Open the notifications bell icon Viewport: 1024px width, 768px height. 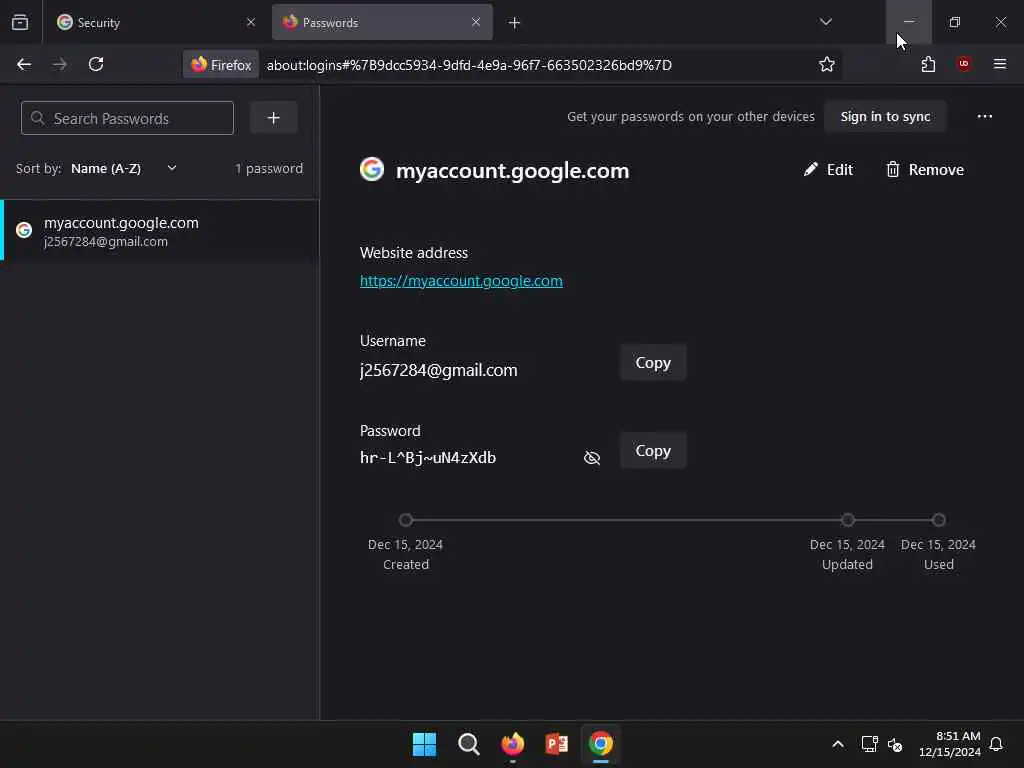997,744
